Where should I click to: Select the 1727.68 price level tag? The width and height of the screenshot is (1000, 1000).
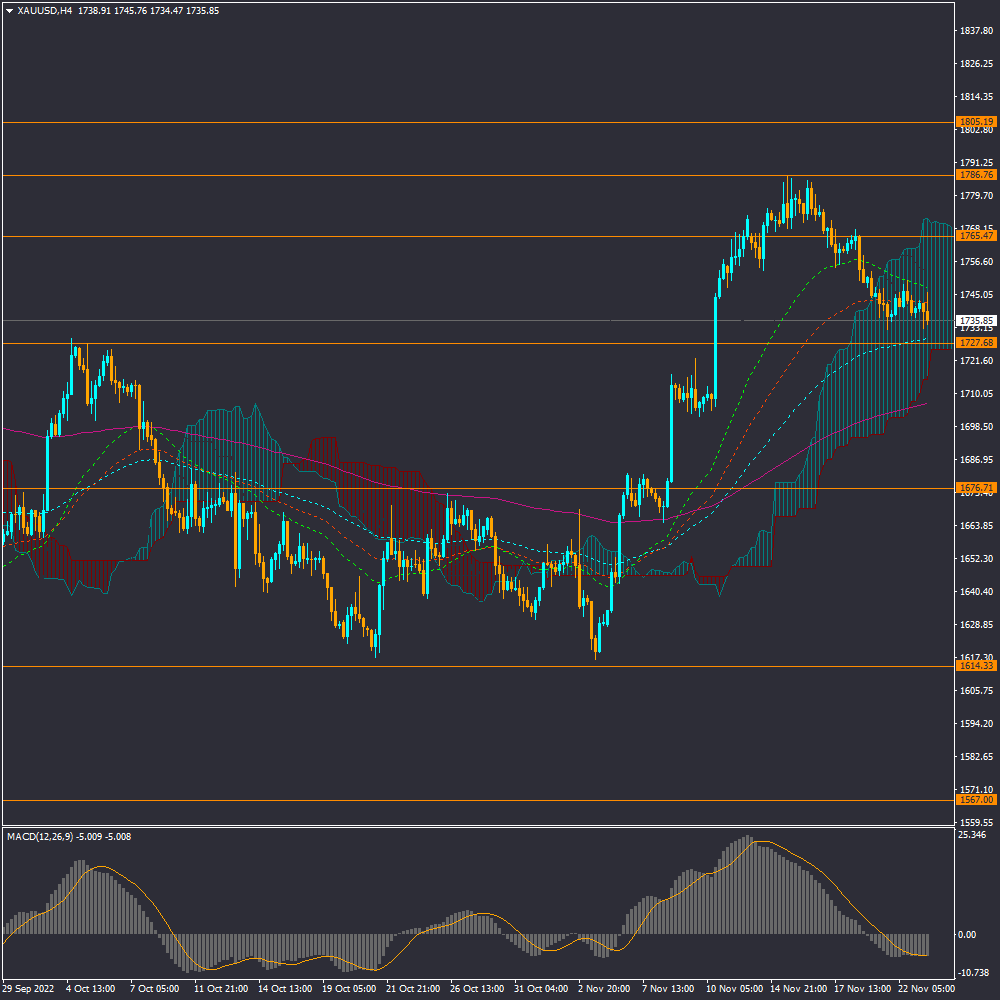976,343
